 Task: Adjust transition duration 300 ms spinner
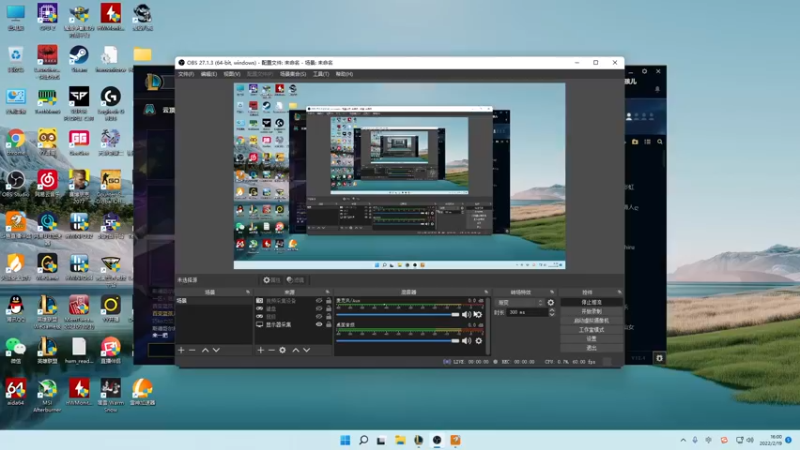(526, 312)
